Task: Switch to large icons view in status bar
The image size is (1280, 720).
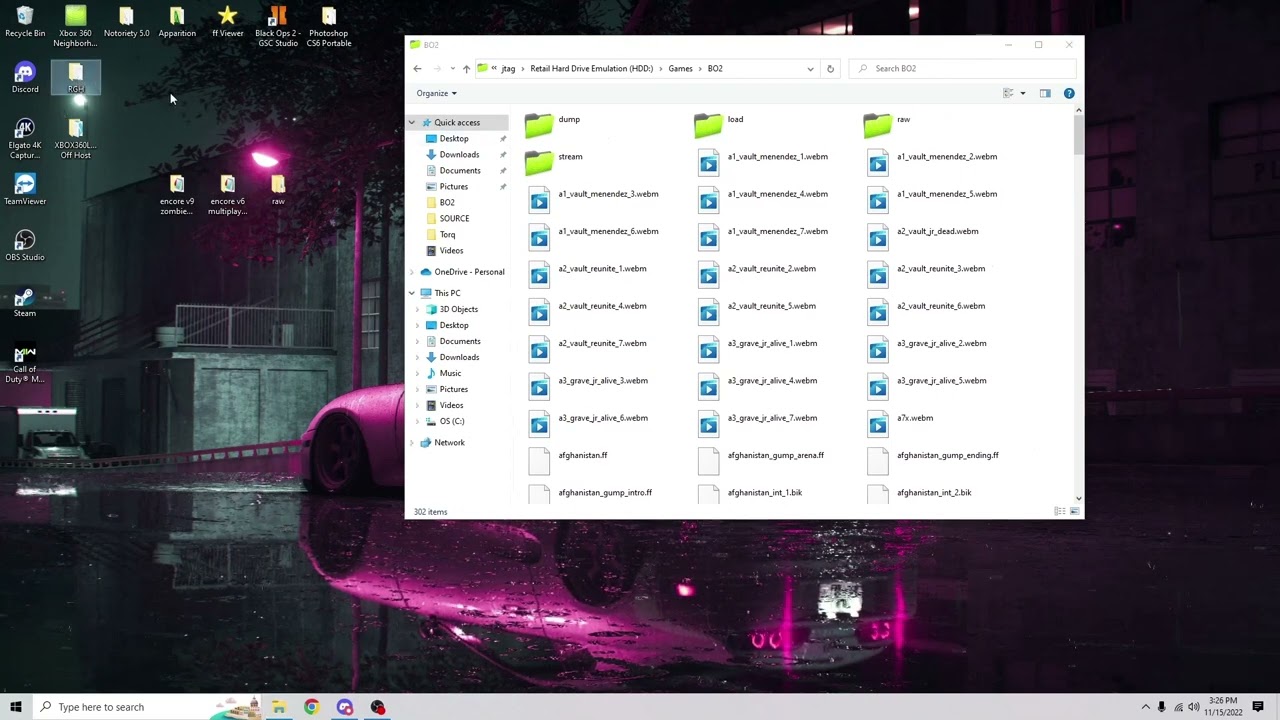Action: [1075, 512]
